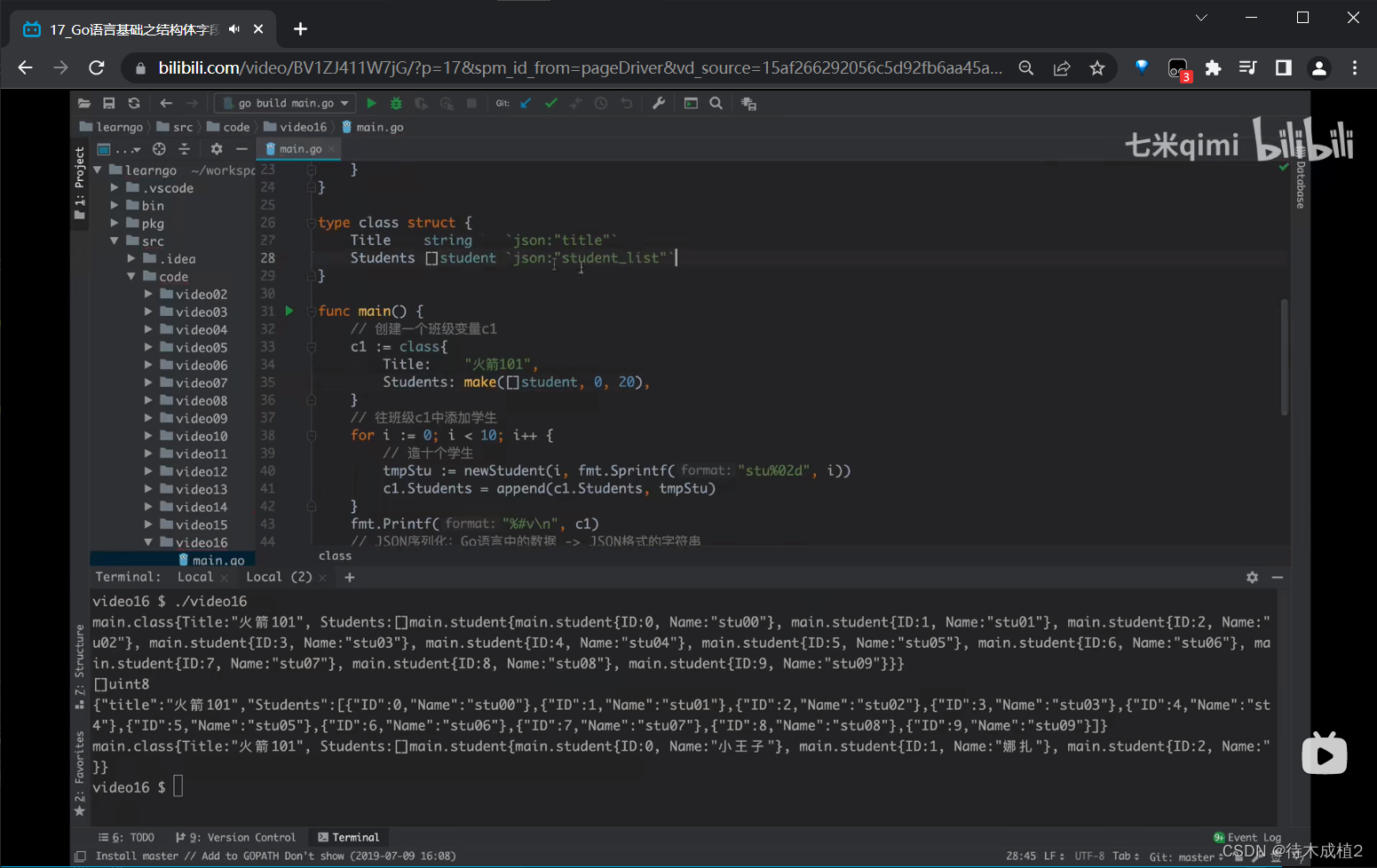Switch to the 'Local (2)' terminal tab
Screen dimensions: 1377x868
tap(279, 577)
